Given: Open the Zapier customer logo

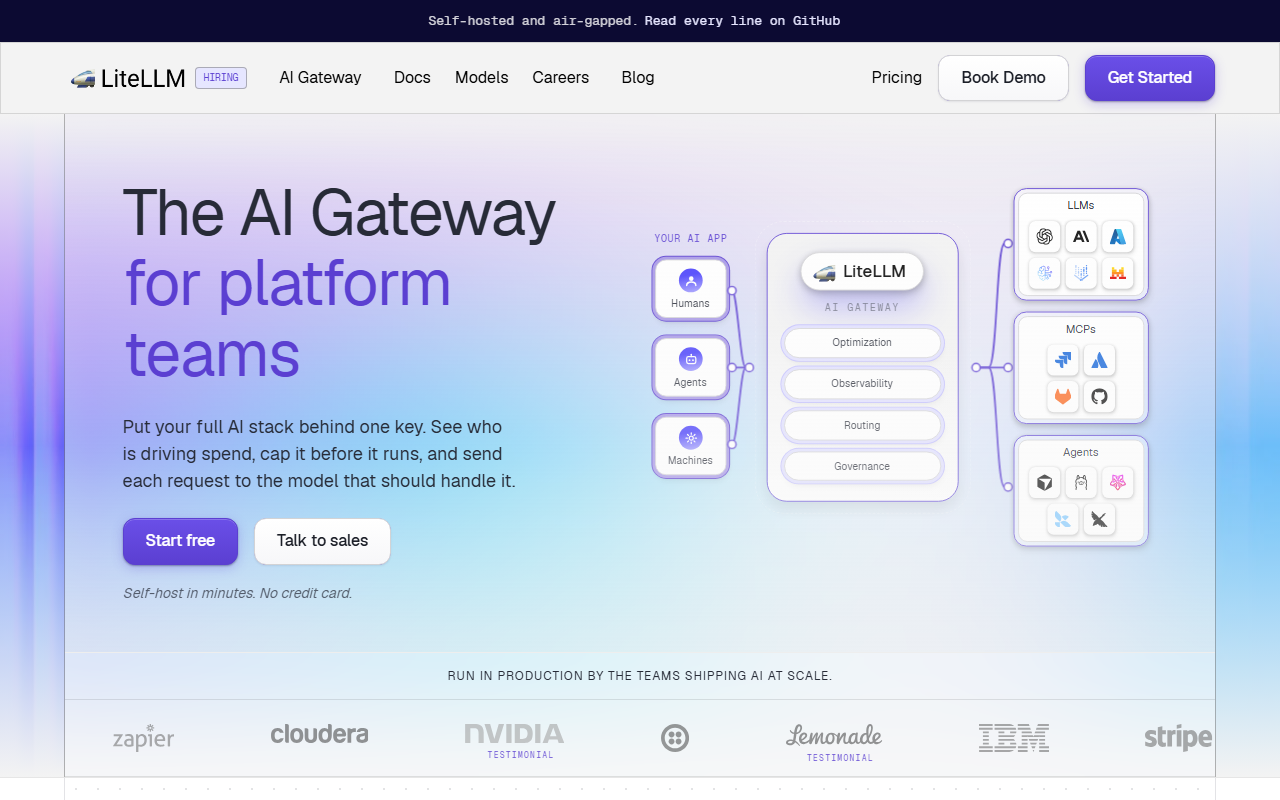Looking at the screenshot, I should pos(143,738).
